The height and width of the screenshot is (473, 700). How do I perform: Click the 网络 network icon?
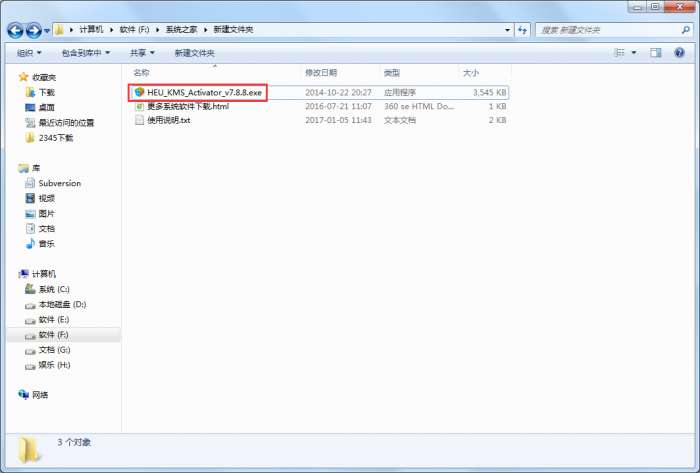click(23, 394)
